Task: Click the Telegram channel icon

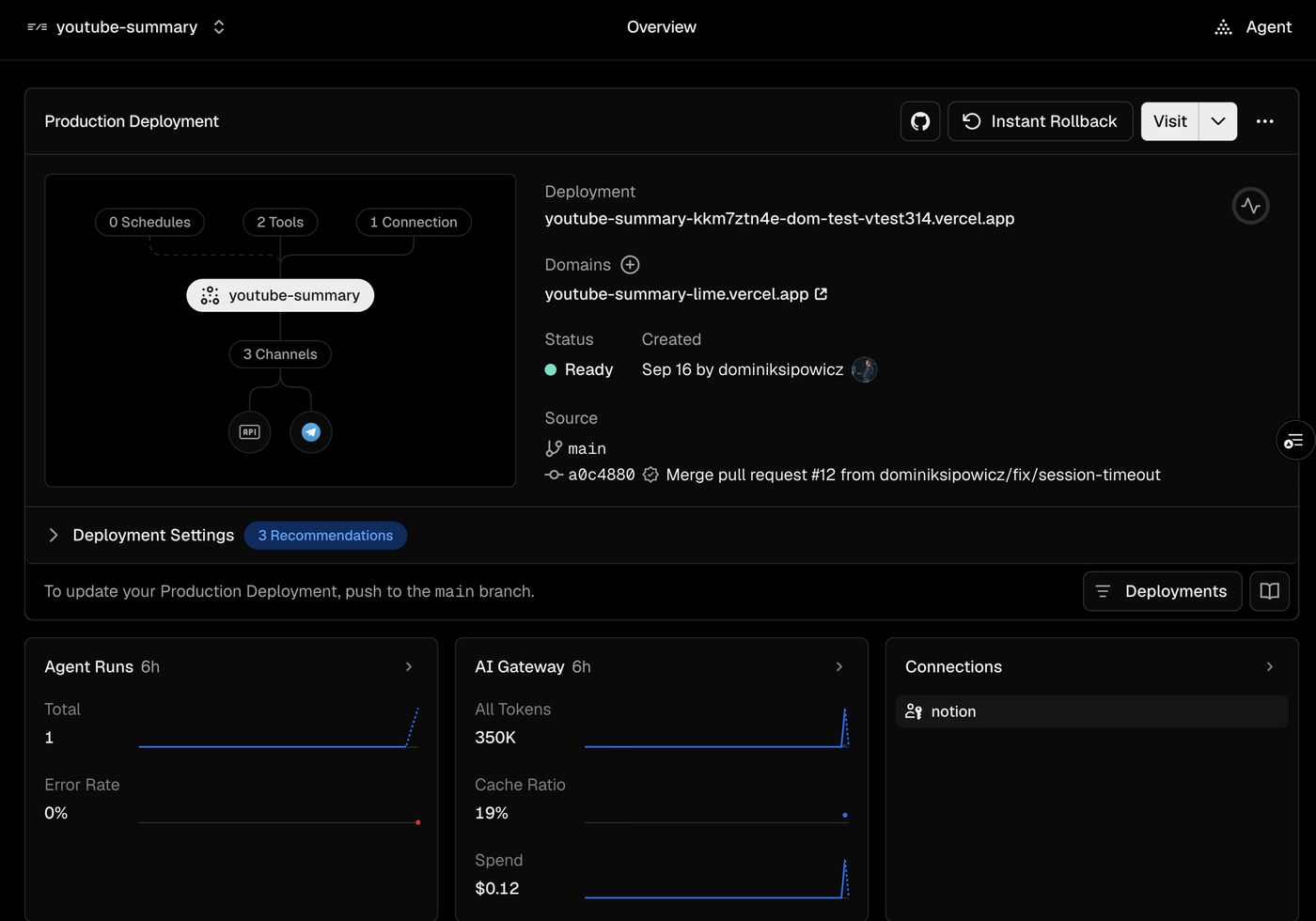Action: coord(311,432)
